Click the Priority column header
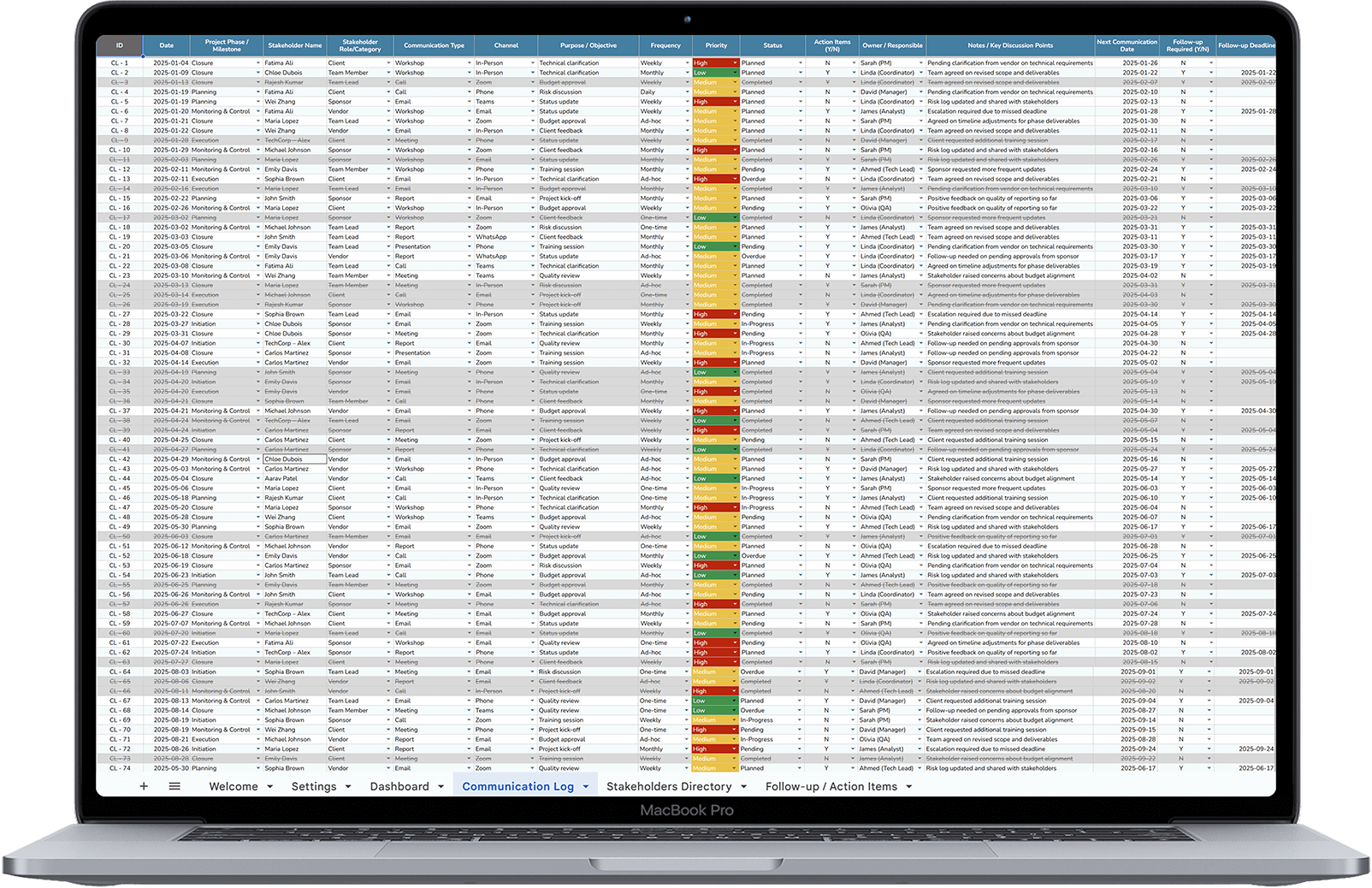 tap(716, 45)
